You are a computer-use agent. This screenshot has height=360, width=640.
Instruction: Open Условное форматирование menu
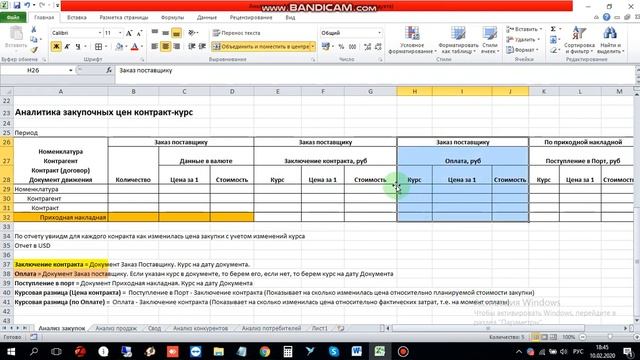pos(412,40)
